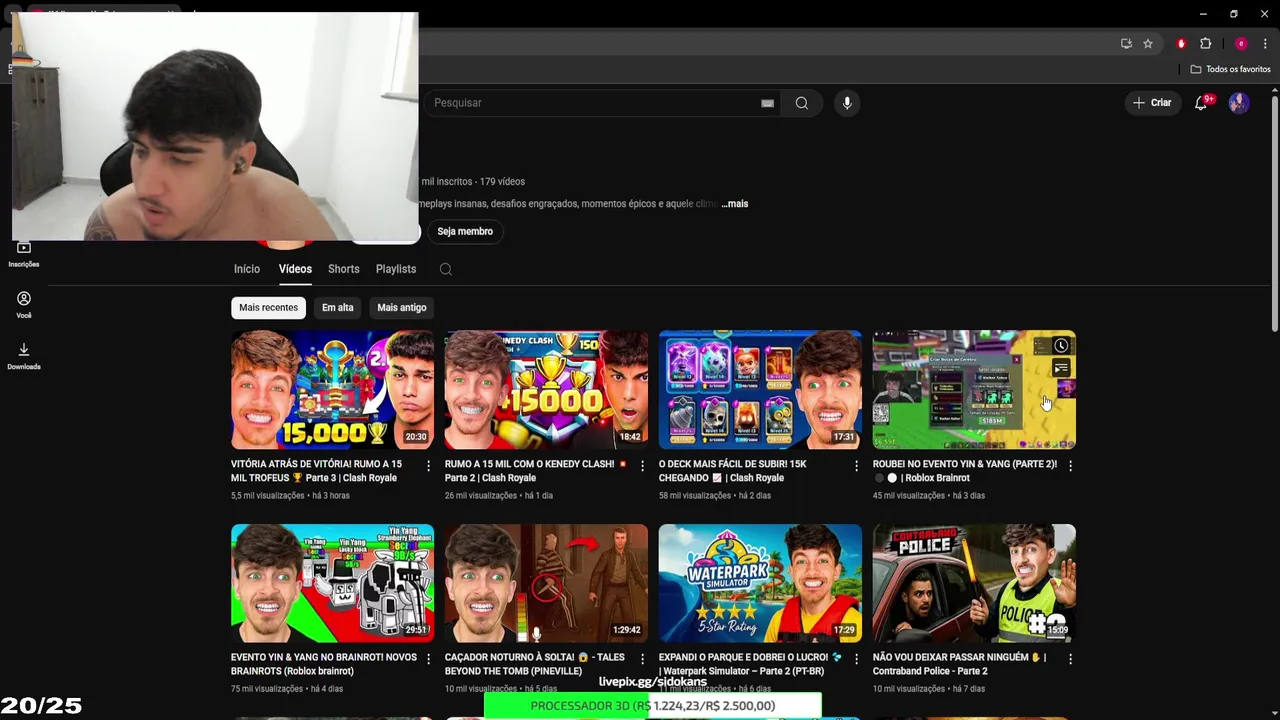
Task: Select the Em alta filter chip
Action: coord(337,308)
